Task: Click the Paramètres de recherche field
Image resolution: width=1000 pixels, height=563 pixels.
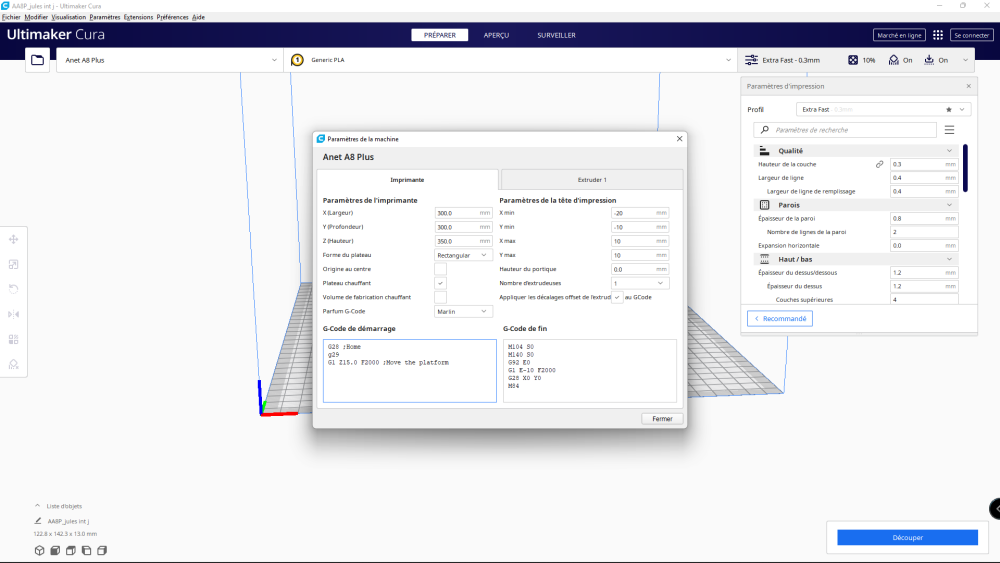Action: click(x=845, y=130)
